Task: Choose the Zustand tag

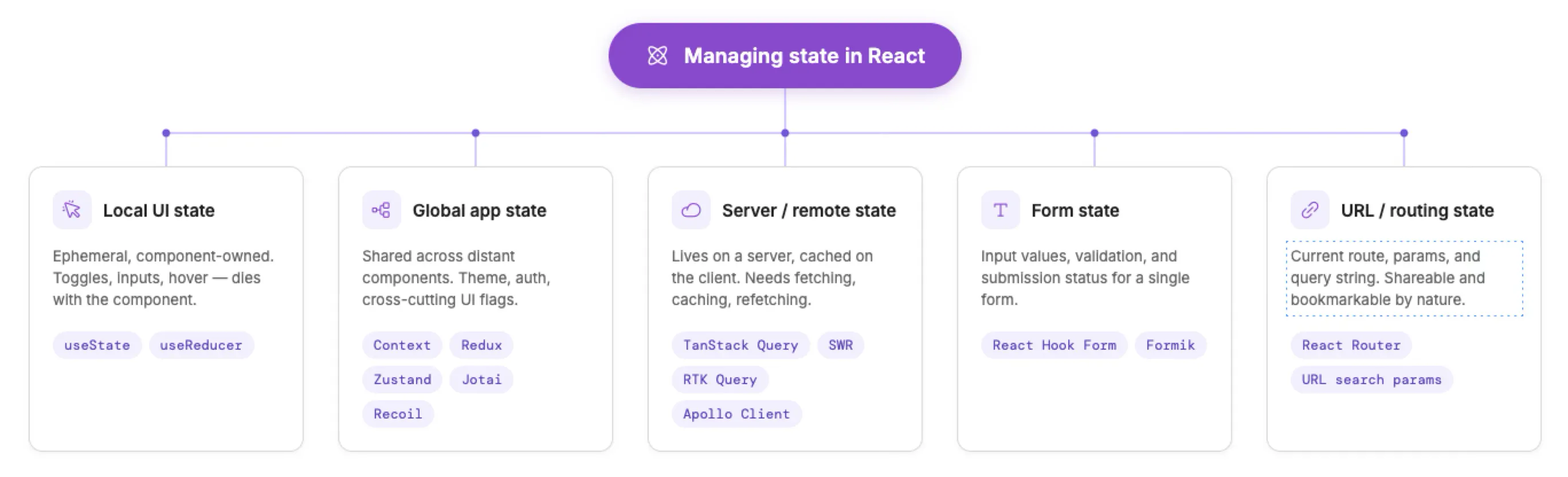Action: click(x=402, y=380)
